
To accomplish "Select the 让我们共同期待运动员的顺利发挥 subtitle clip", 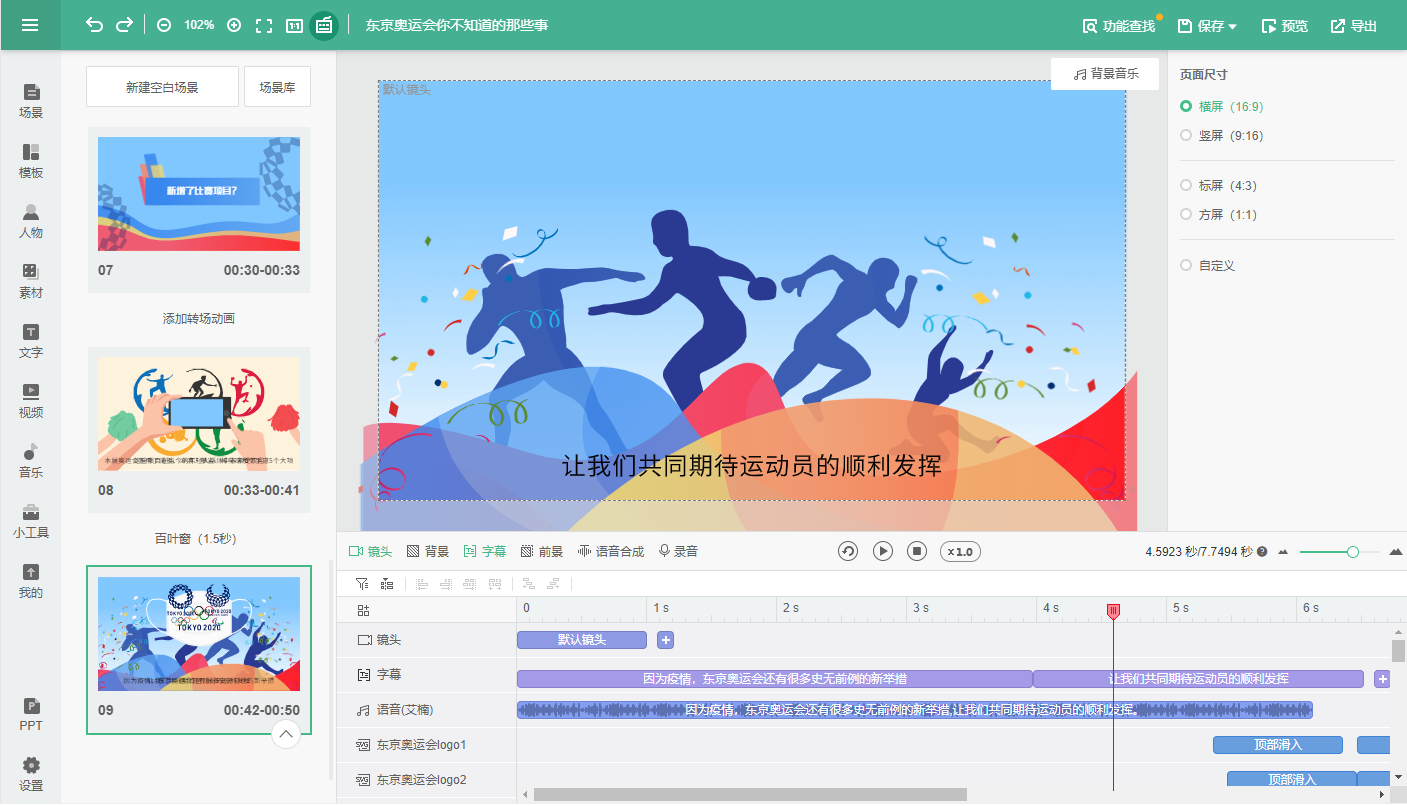I will [1198, 679].
